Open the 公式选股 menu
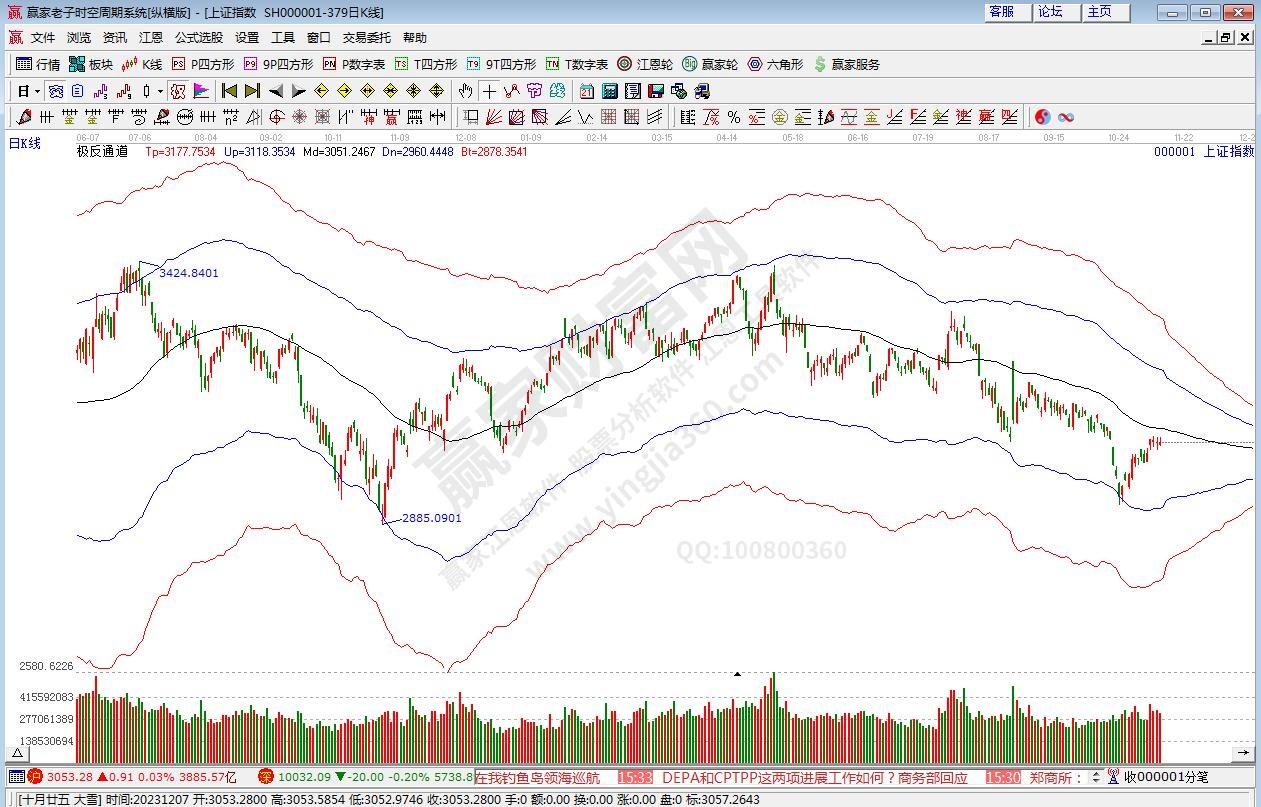1261x807 pixels. pos(199,37)
